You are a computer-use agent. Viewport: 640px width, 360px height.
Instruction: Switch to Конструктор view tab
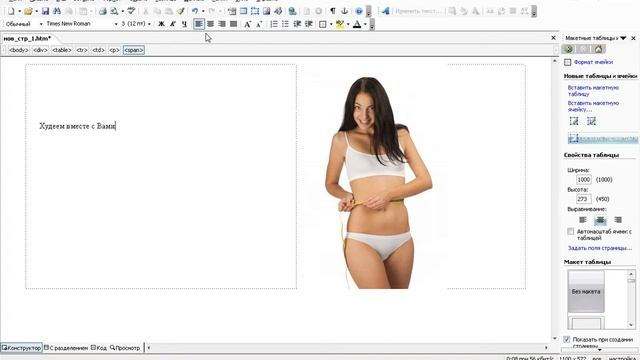coord(22,348)
